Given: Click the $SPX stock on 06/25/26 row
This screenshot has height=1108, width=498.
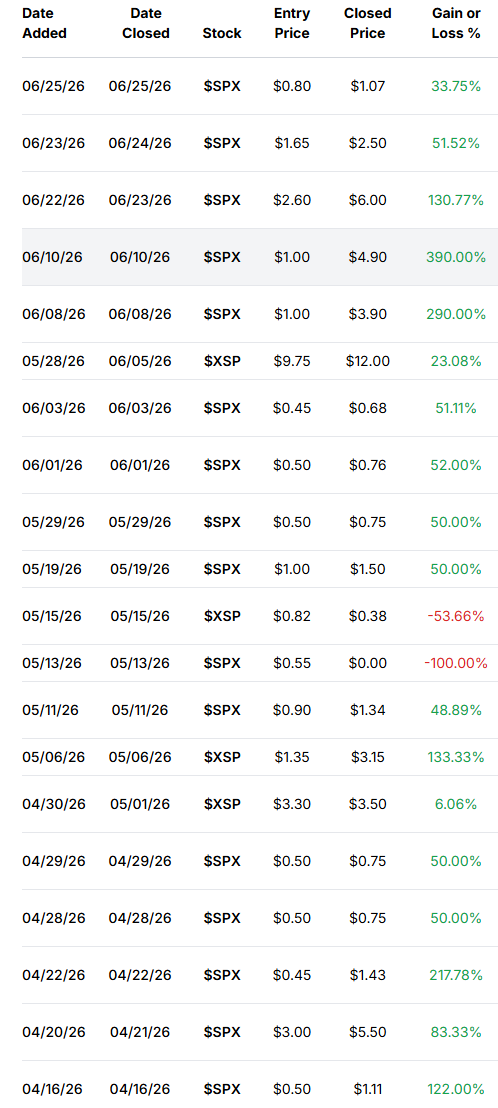Looking at the screenshot, I should click(x=222, y=86).
